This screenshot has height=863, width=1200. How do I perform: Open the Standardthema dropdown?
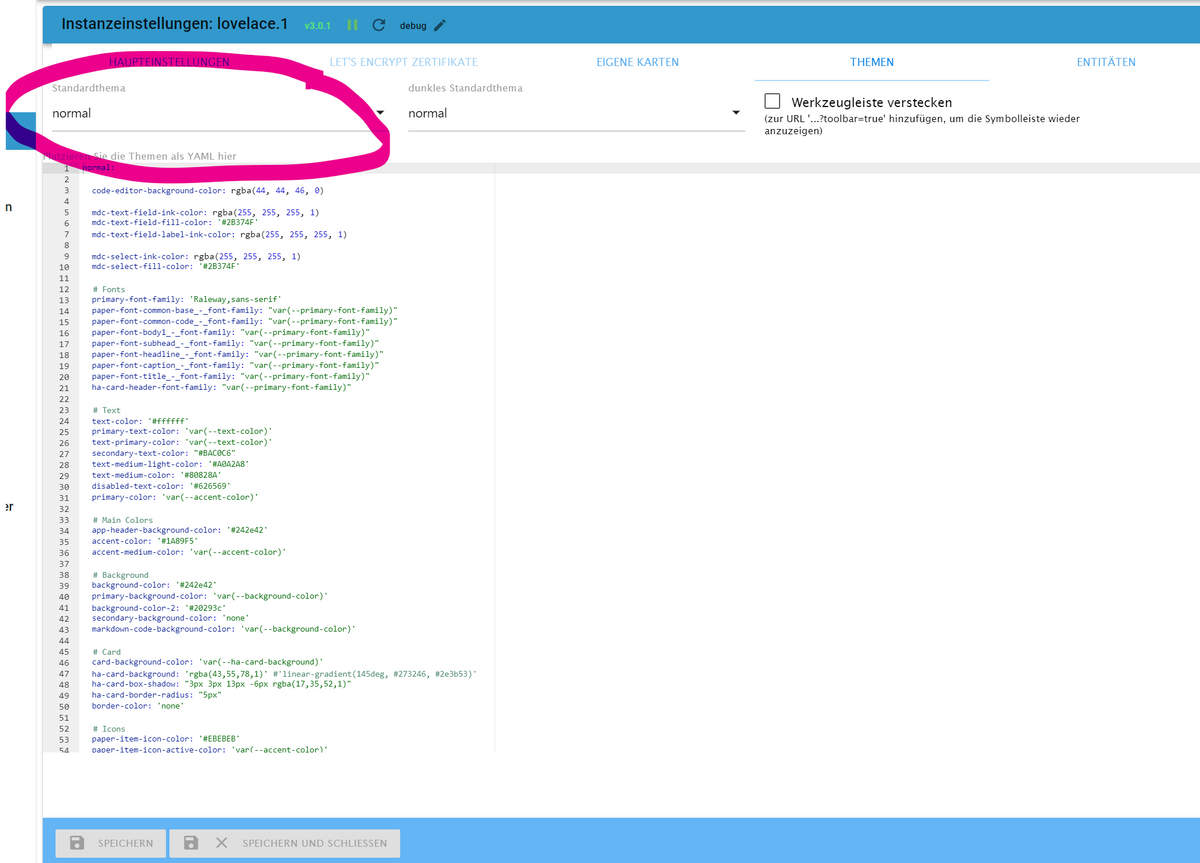click(215, 114)
